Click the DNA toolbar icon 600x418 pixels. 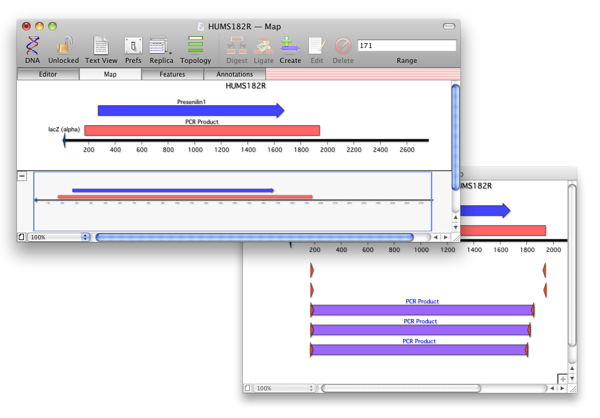[33, 46]
